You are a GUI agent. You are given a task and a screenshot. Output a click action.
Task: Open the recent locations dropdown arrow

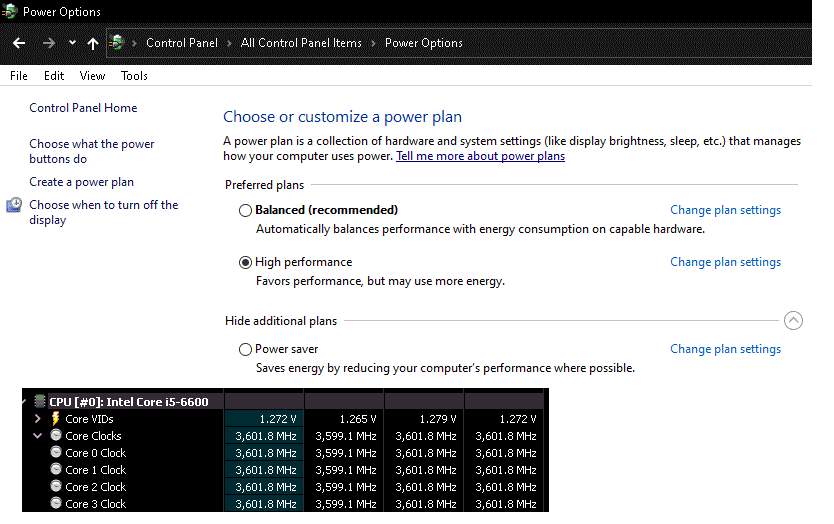[x=72, y=43]
